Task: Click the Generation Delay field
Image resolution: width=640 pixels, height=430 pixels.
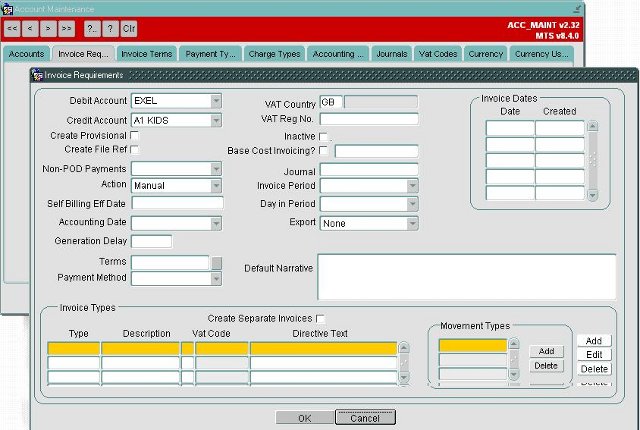Action: [151, 242]
